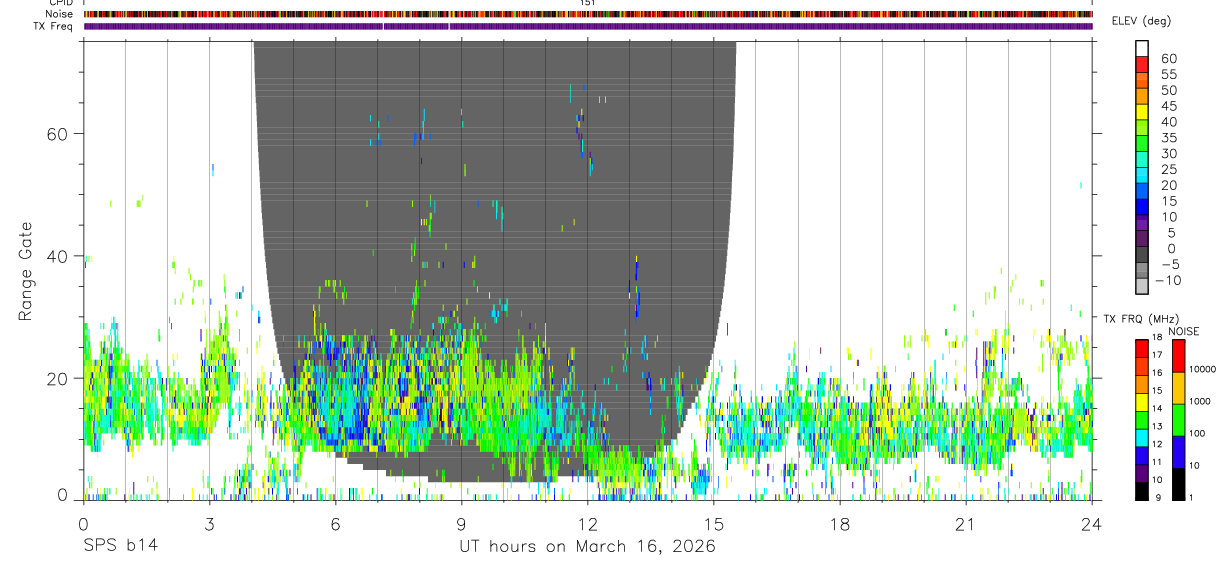Click the '12' label in TX FRQ legend
Viewport: 1228px width, 567px height.
(1156, 444)
